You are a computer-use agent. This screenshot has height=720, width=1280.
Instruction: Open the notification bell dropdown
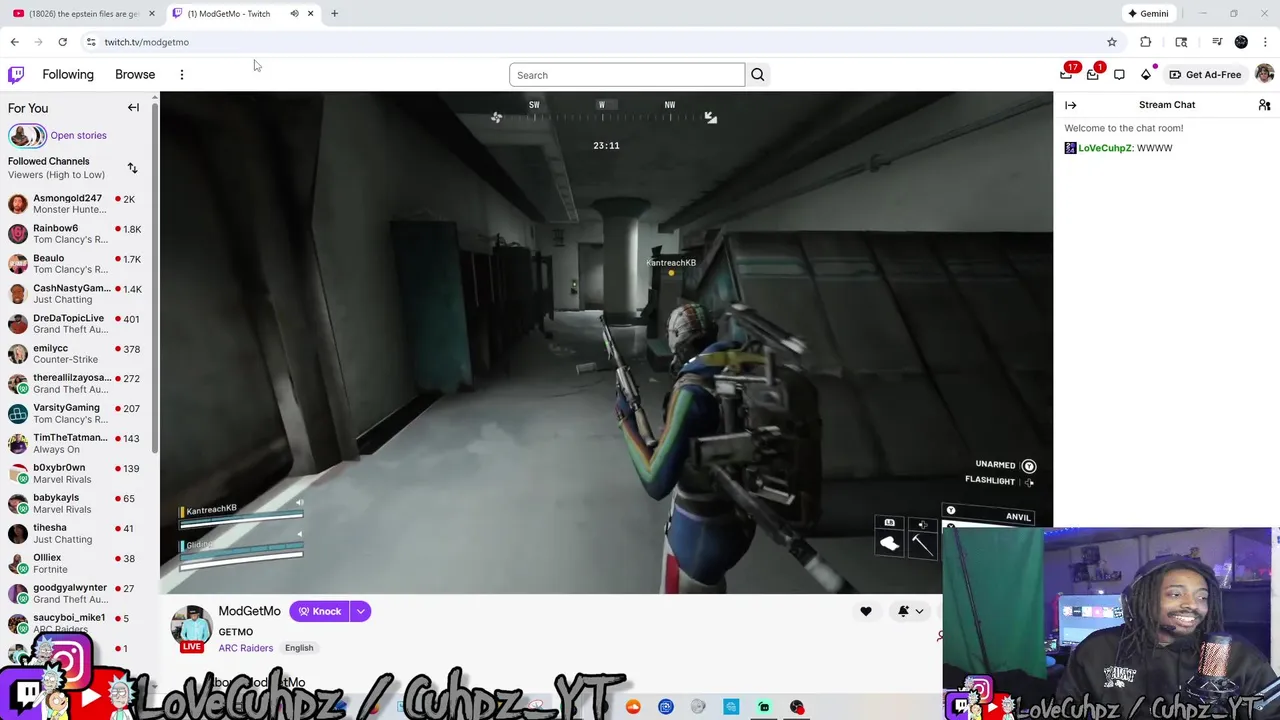(x=911, y=611)
